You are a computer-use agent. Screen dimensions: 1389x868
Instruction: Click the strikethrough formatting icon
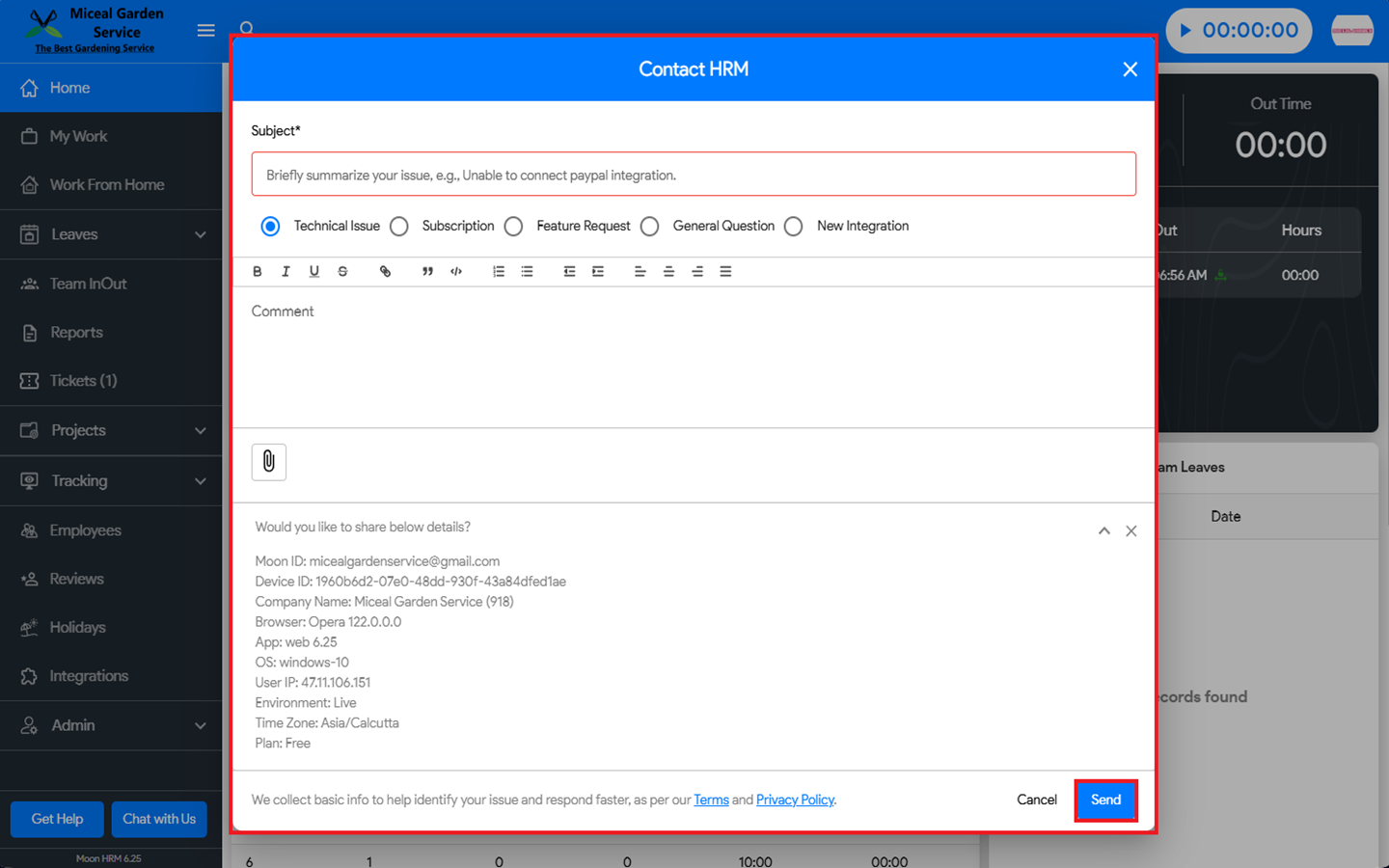coord(342,272)
